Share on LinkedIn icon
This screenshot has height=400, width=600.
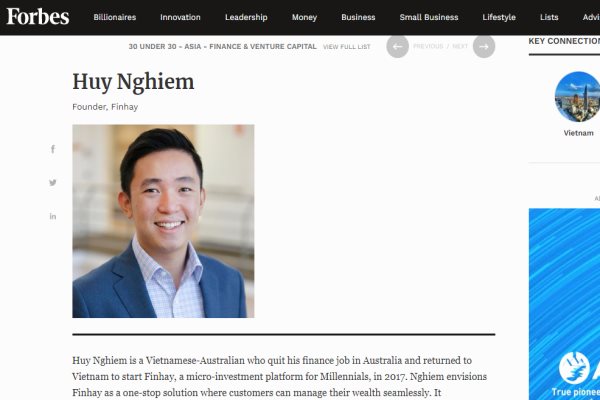click(x=53, y=217)
